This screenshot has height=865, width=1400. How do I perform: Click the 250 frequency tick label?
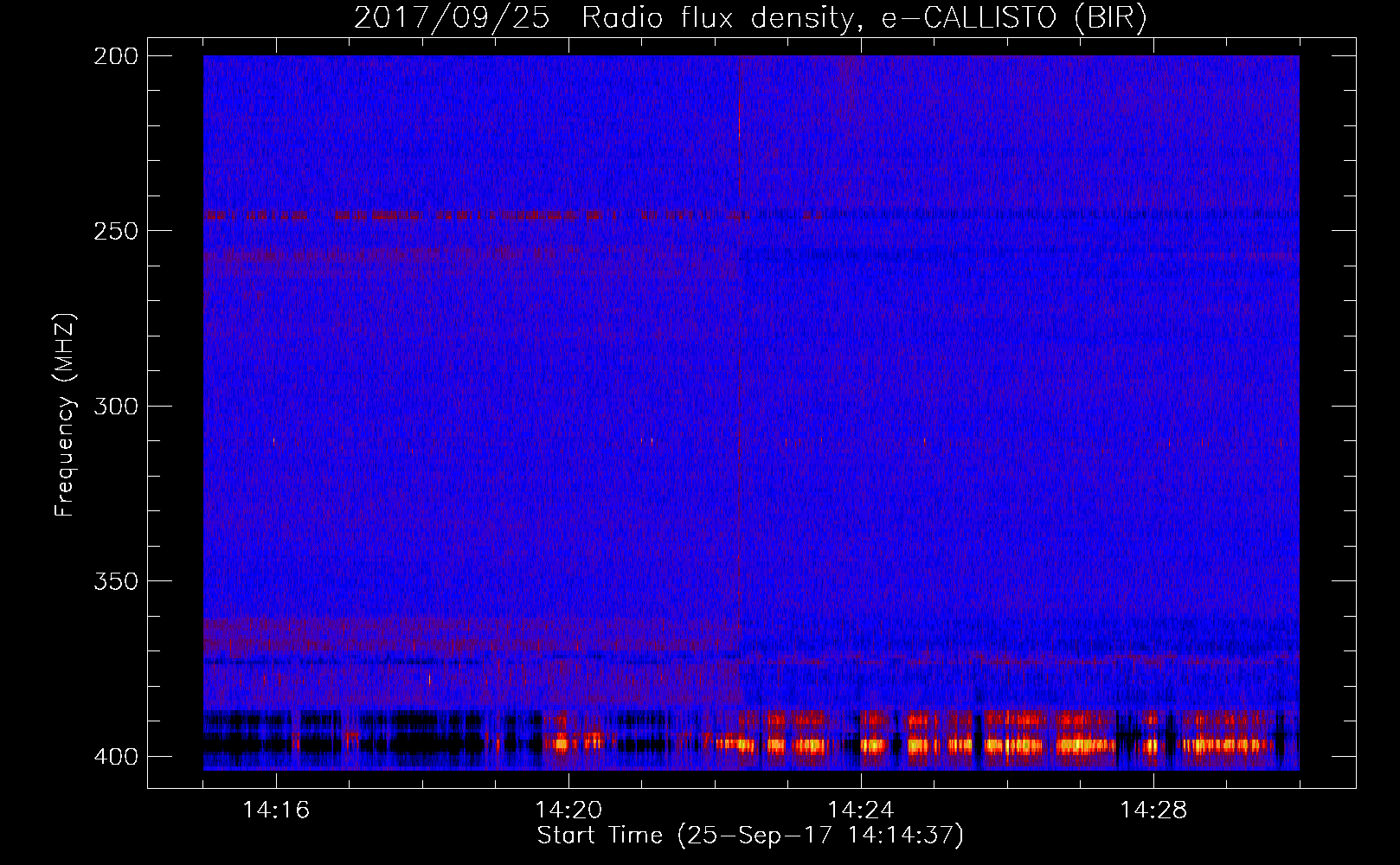[x=115, y=231]
